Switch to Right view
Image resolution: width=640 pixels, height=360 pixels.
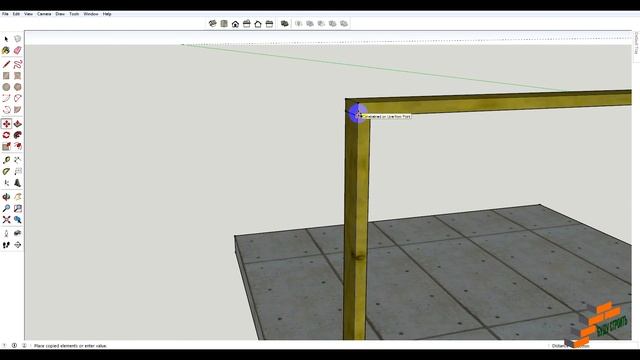(x=247, y=24)
